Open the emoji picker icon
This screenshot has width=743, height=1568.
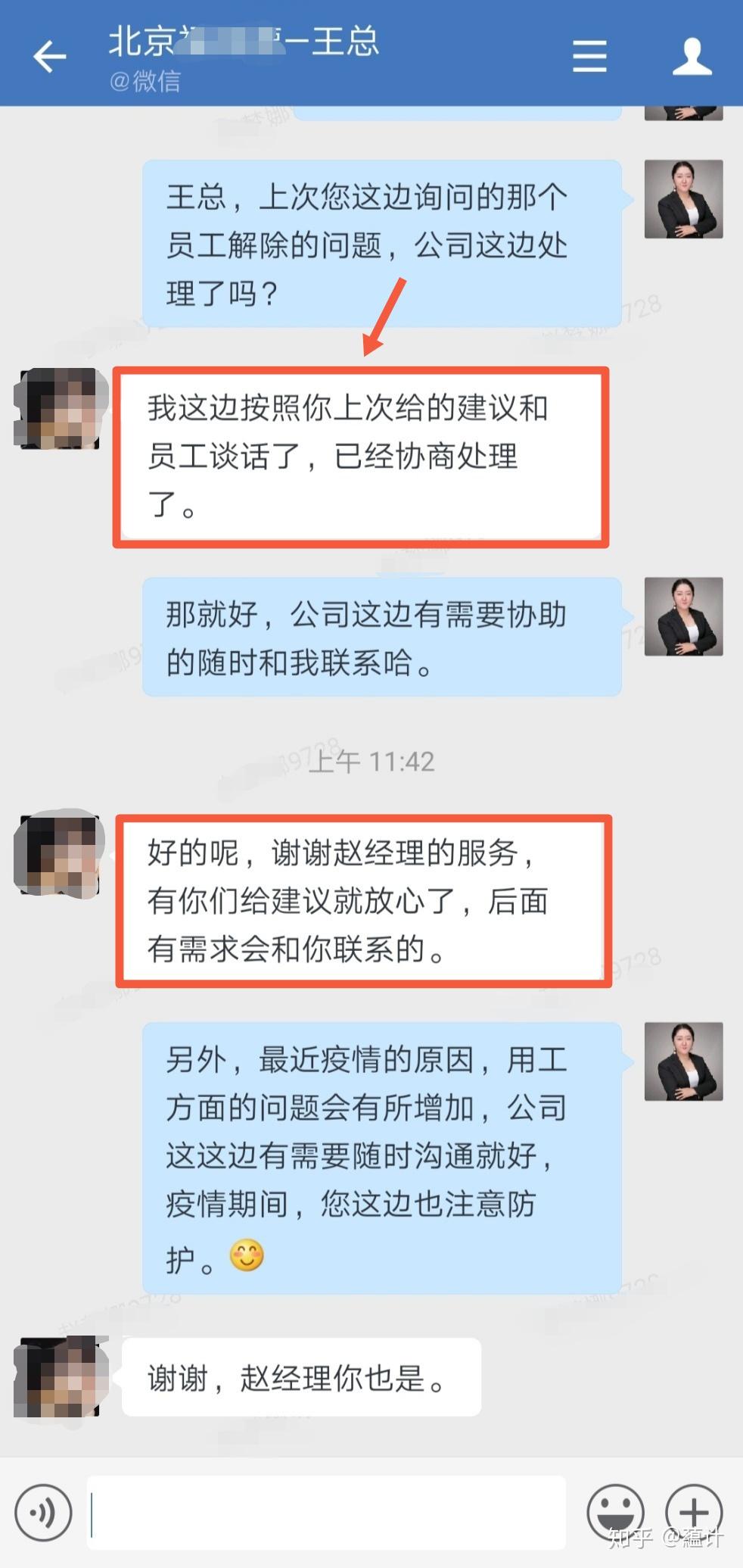[x=616, y=1512]
